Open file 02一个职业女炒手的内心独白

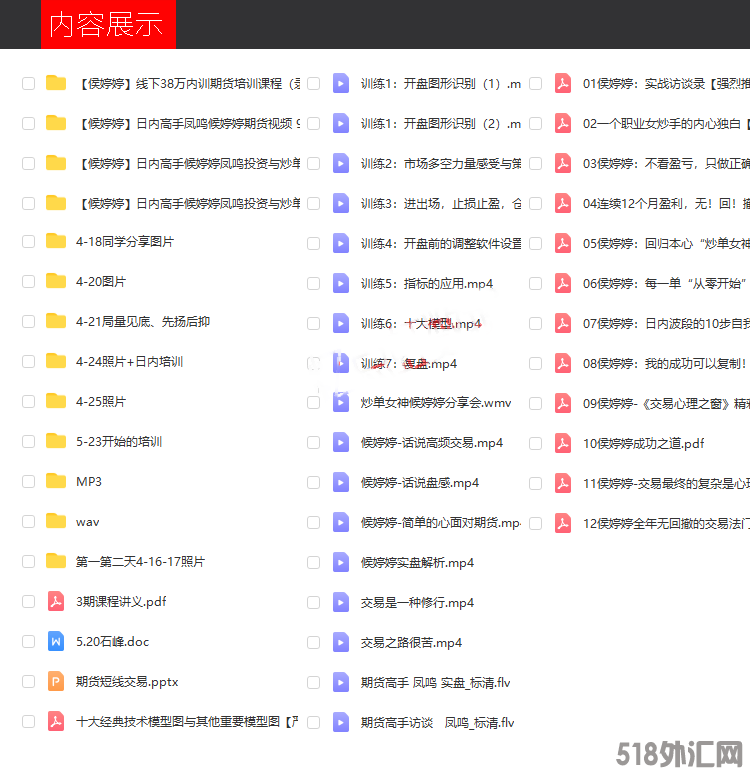666,124
